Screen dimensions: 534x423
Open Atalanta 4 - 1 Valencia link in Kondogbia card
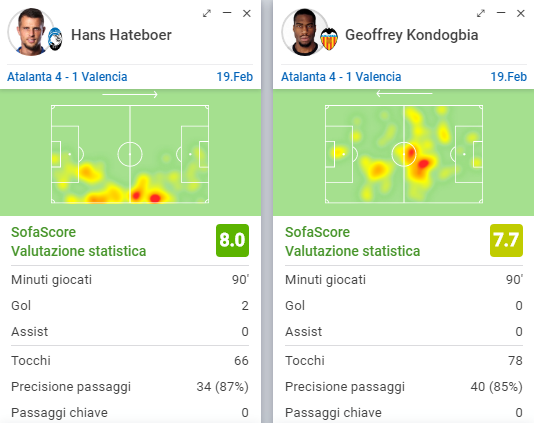point(341,77)
